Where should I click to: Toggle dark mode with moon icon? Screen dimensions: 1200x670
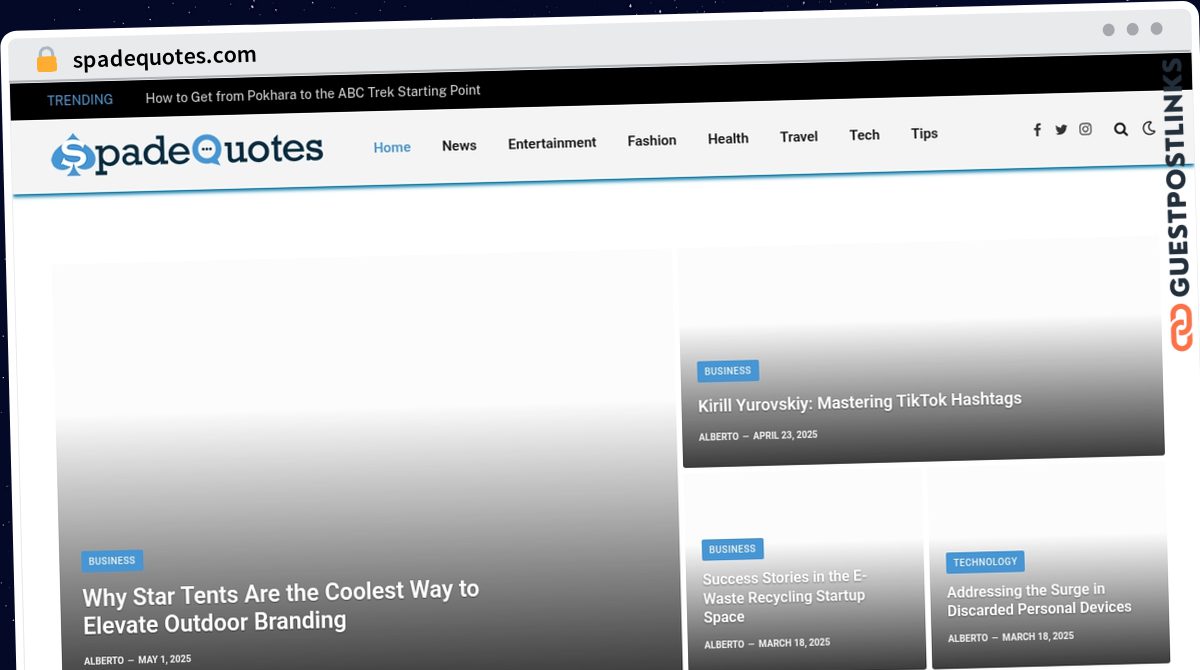[1149, 128]
